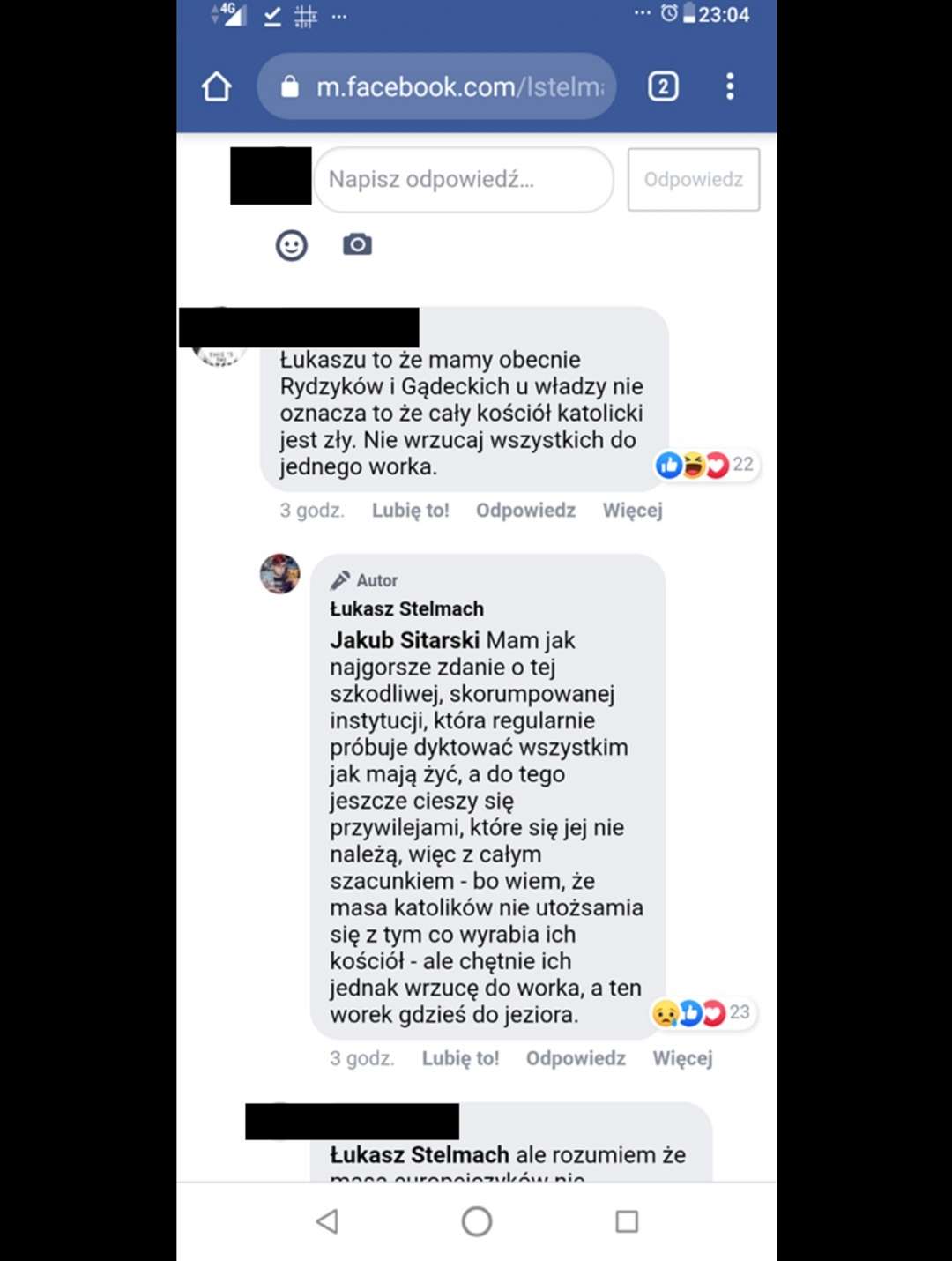This screenshot has height=1261, width=952.
Task: Open the browser tabs counter showing 2
Action: pos(663,86)
